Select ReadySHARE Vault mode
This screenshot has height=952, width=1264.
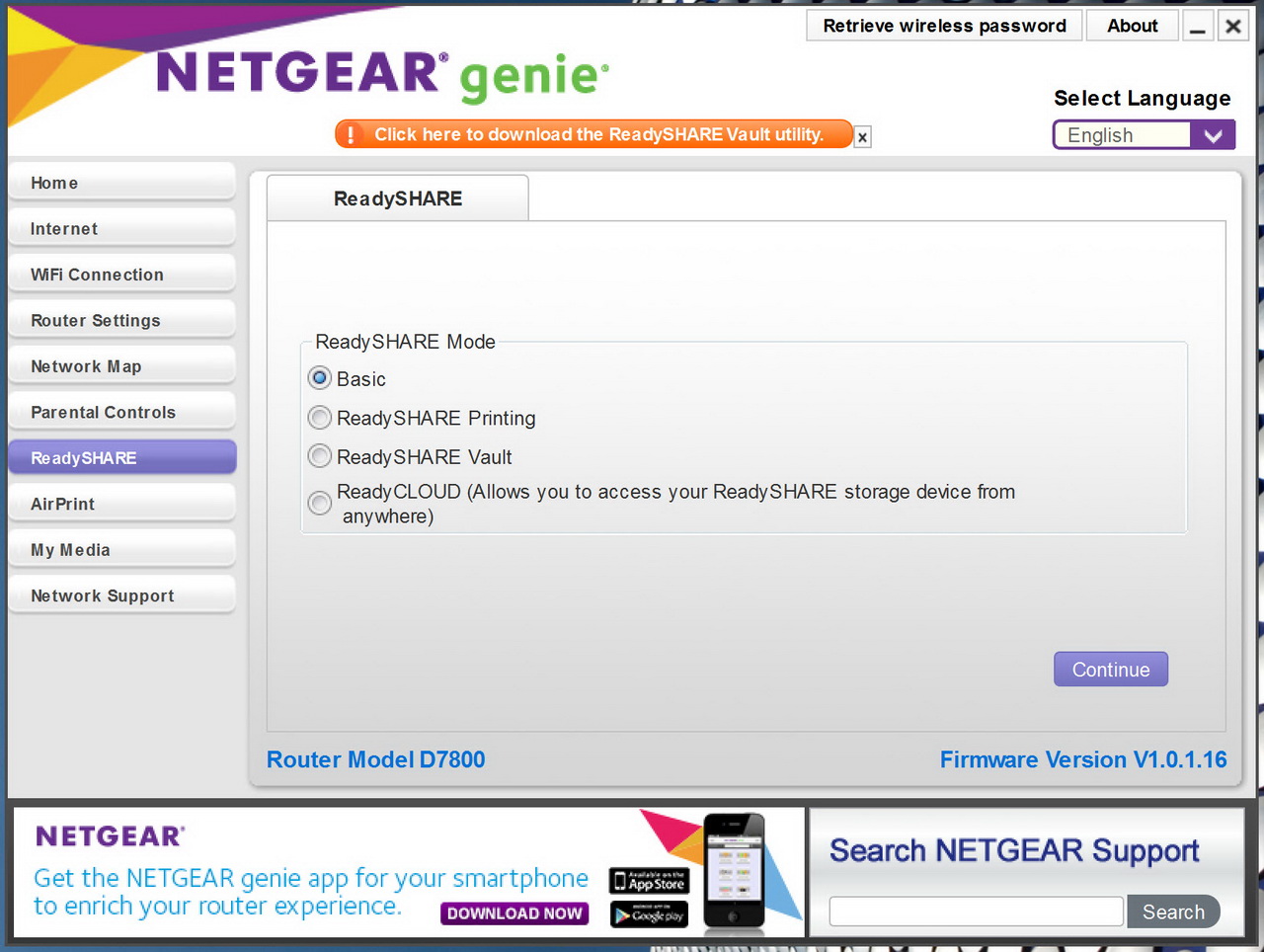(x=320, y=456)
